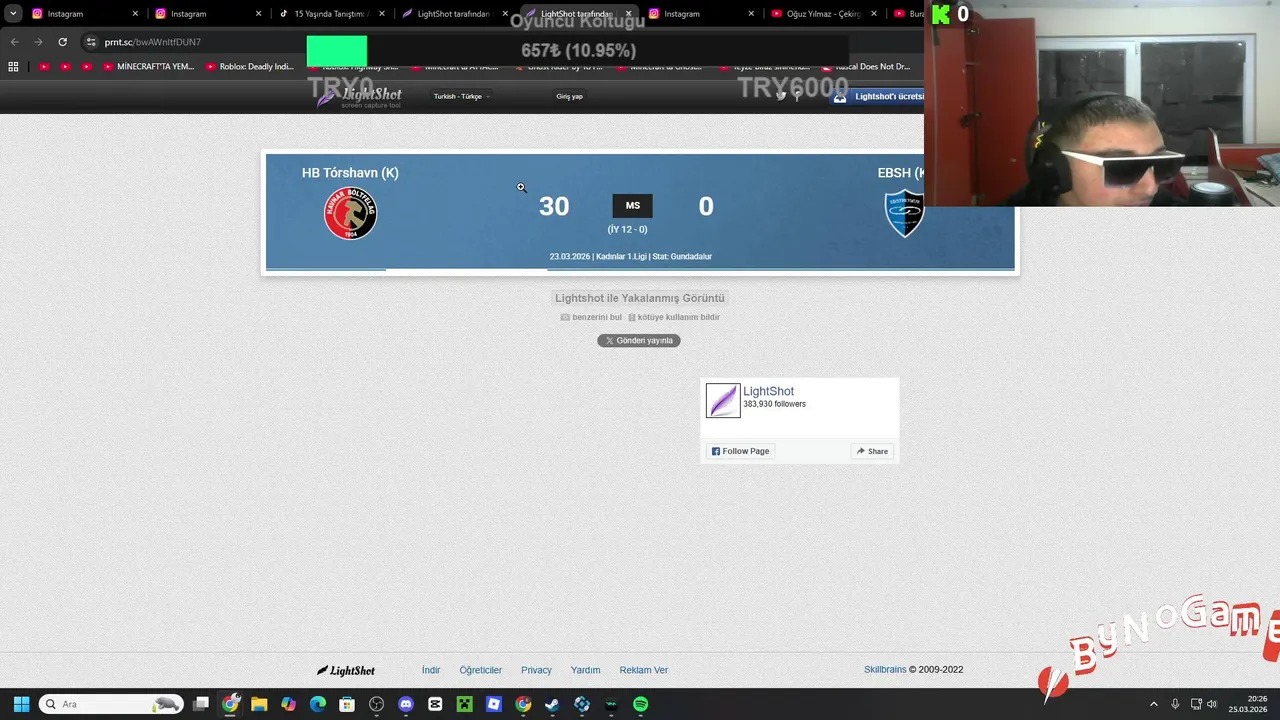Open the İndir footer link

click(431, 670)
